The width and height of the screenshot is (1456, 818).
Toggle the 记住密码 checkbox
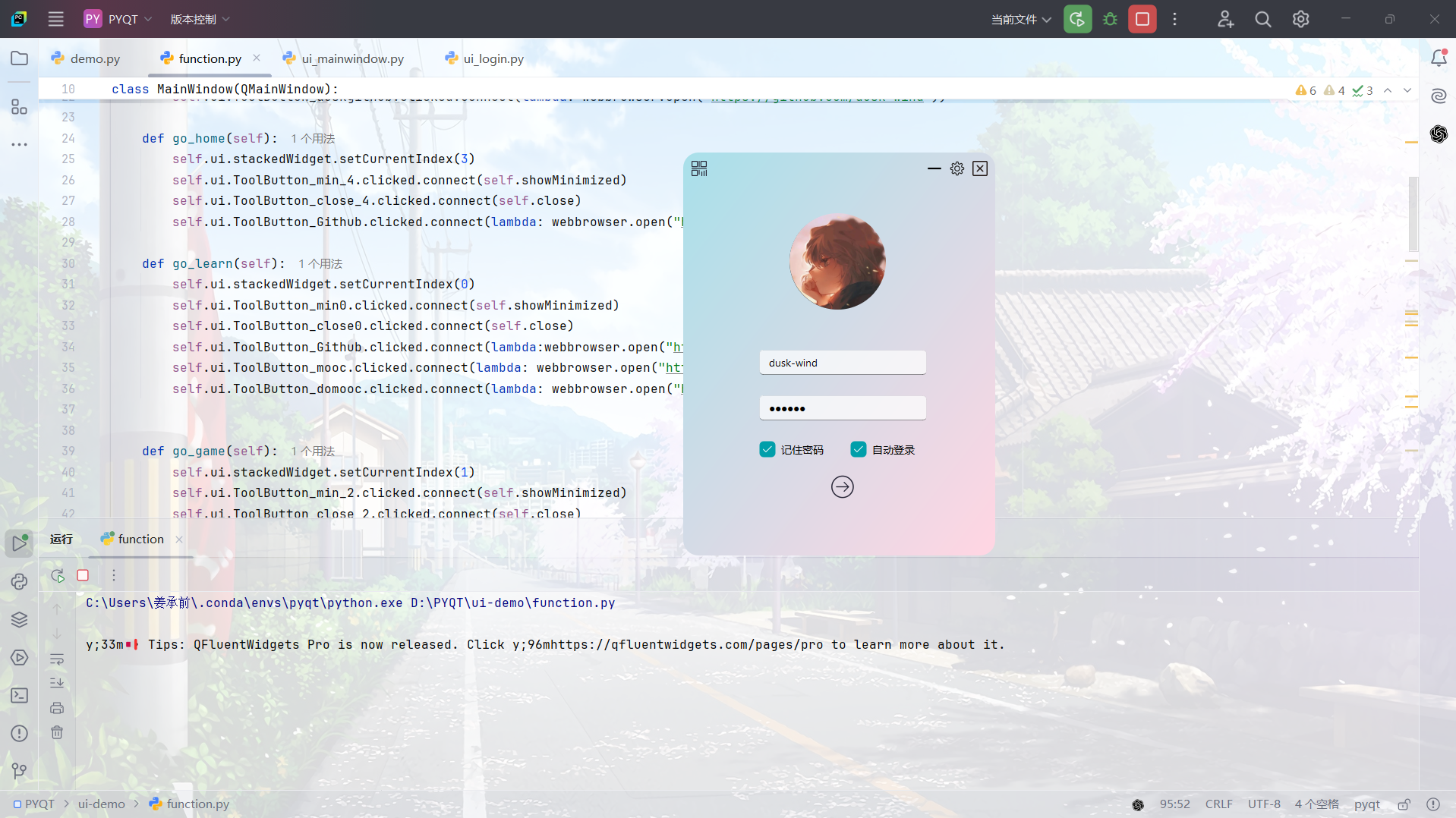click(767, 449)
